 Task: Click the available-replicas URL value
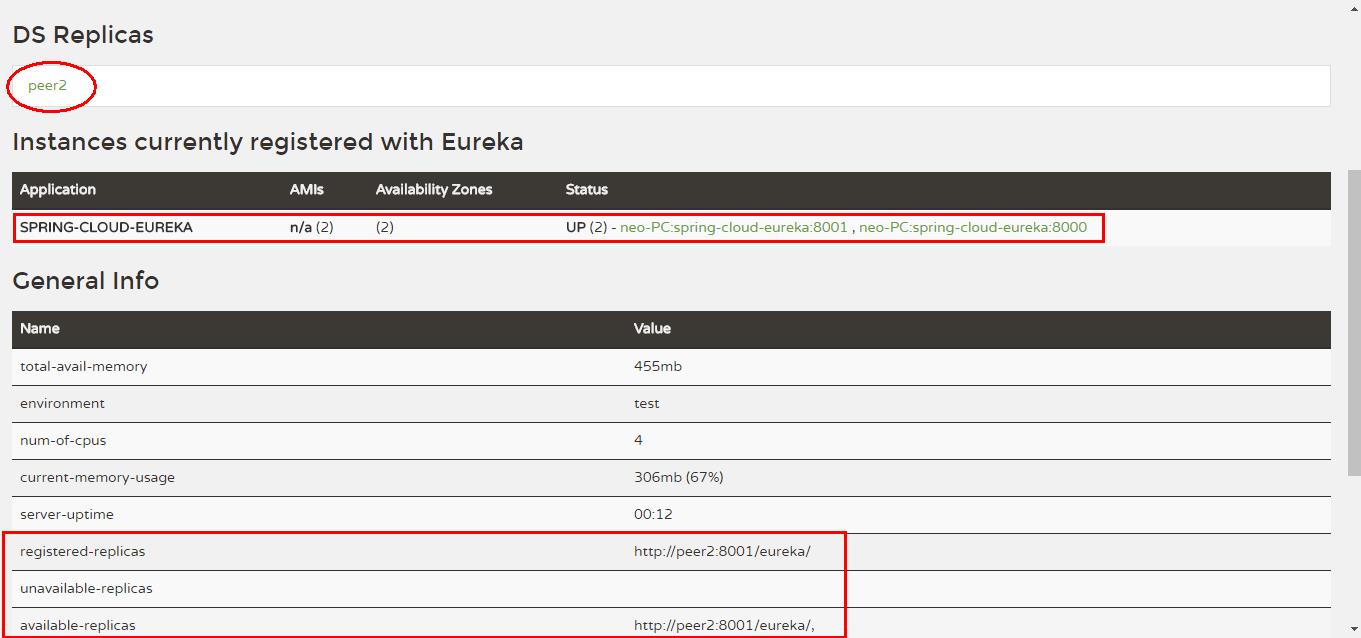tap(725, 624)
